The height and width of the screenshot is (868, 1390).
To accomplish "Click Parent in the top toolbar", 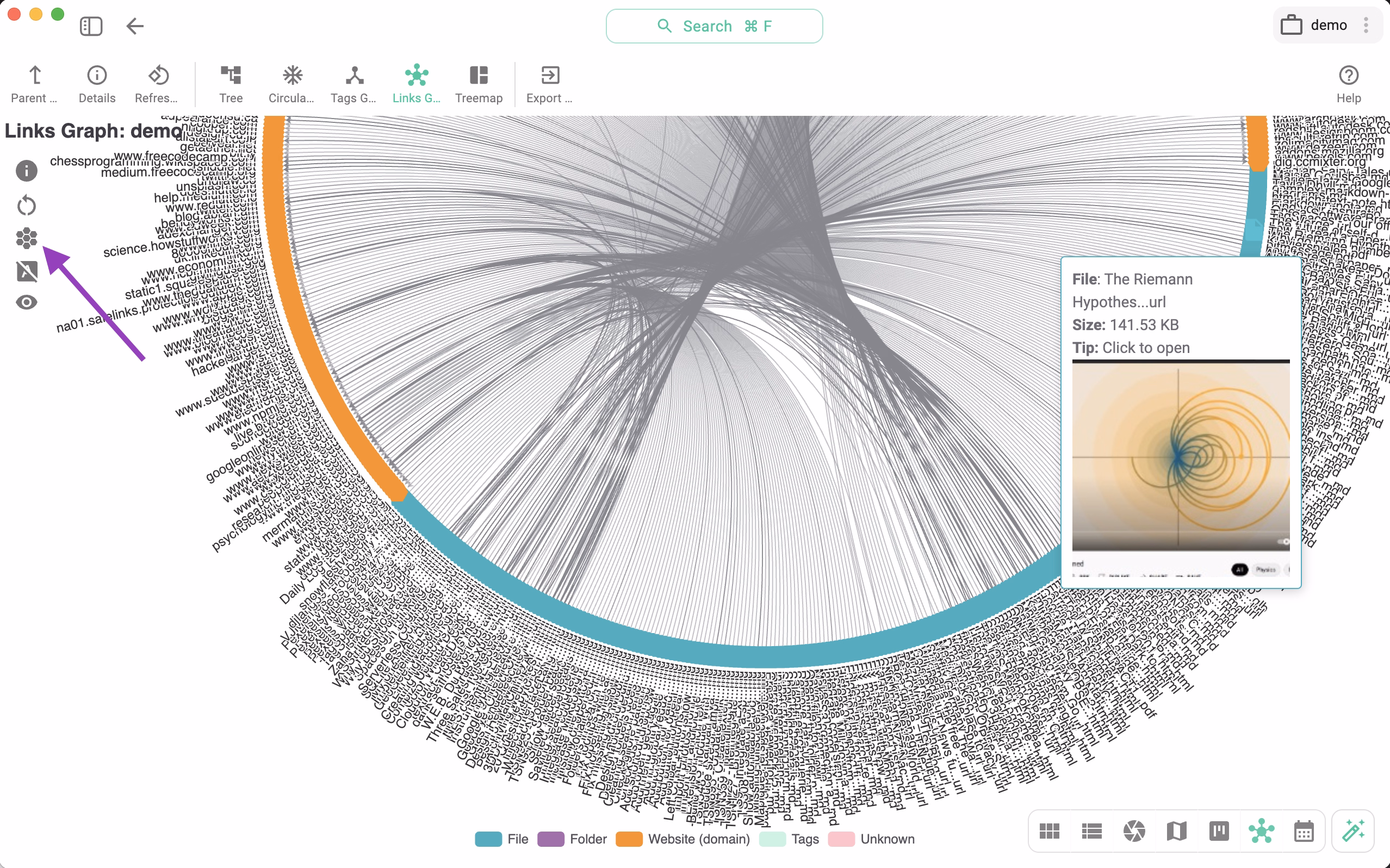I will [x=34, y=83].
